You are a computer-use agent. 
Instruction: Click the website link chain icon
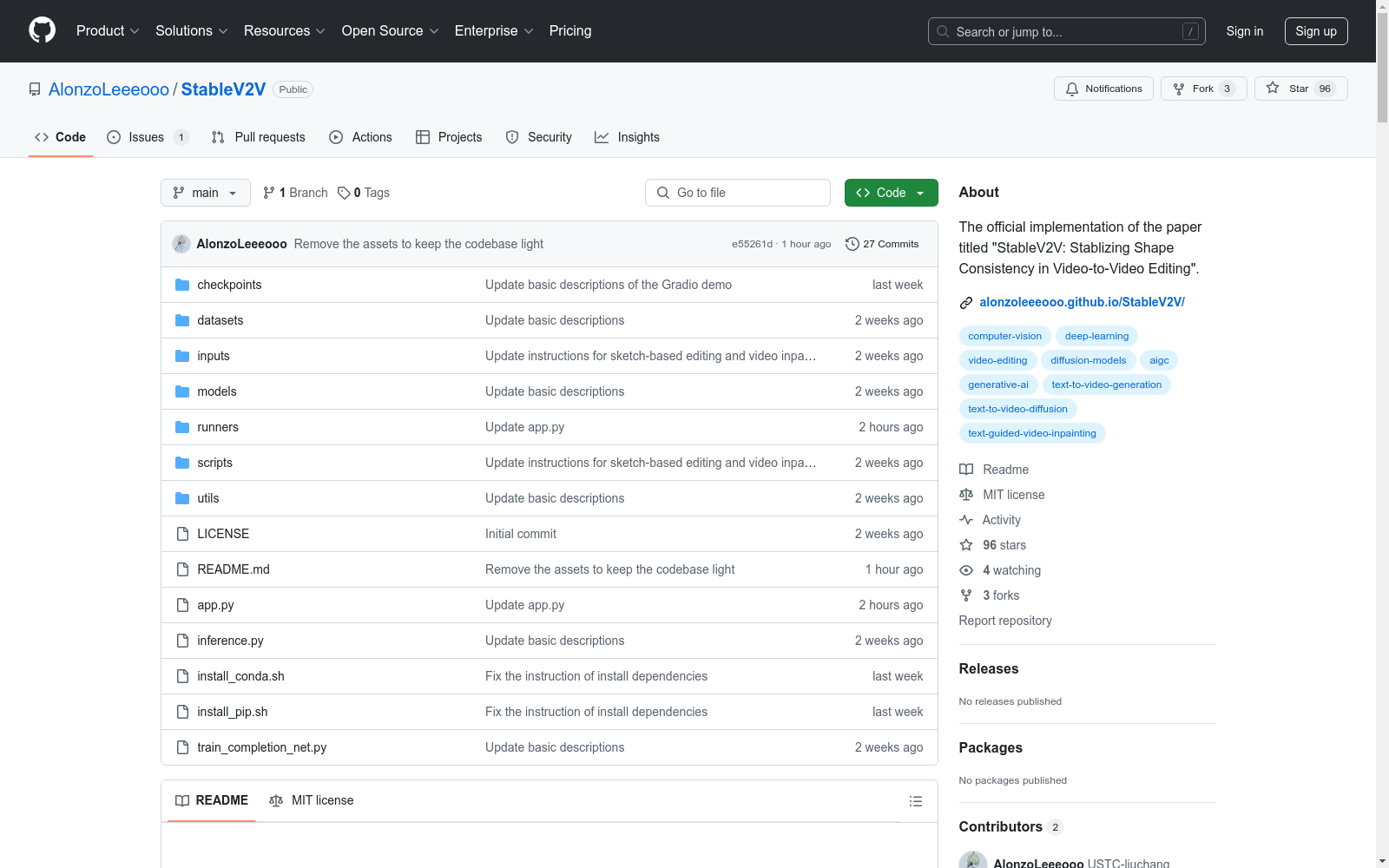pyautogui.click(x=966, y=303)
